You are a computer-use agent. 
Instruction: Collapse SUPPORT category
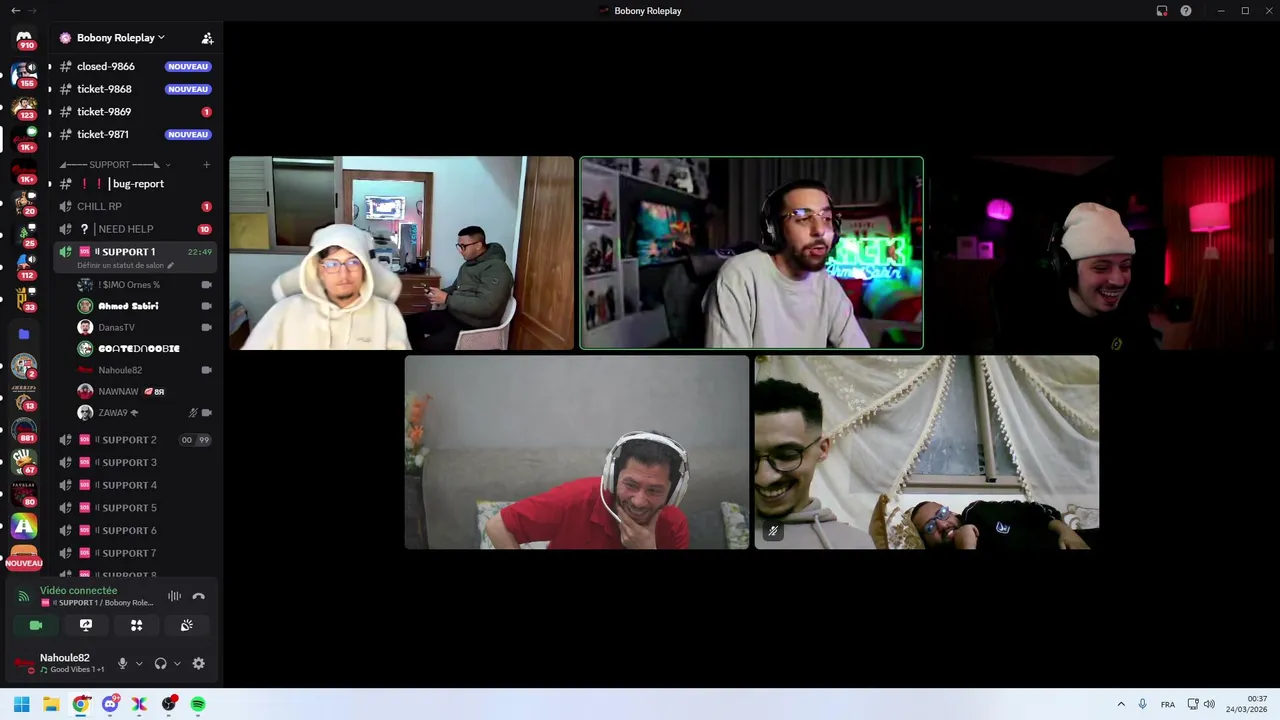[x=115, y=164]
